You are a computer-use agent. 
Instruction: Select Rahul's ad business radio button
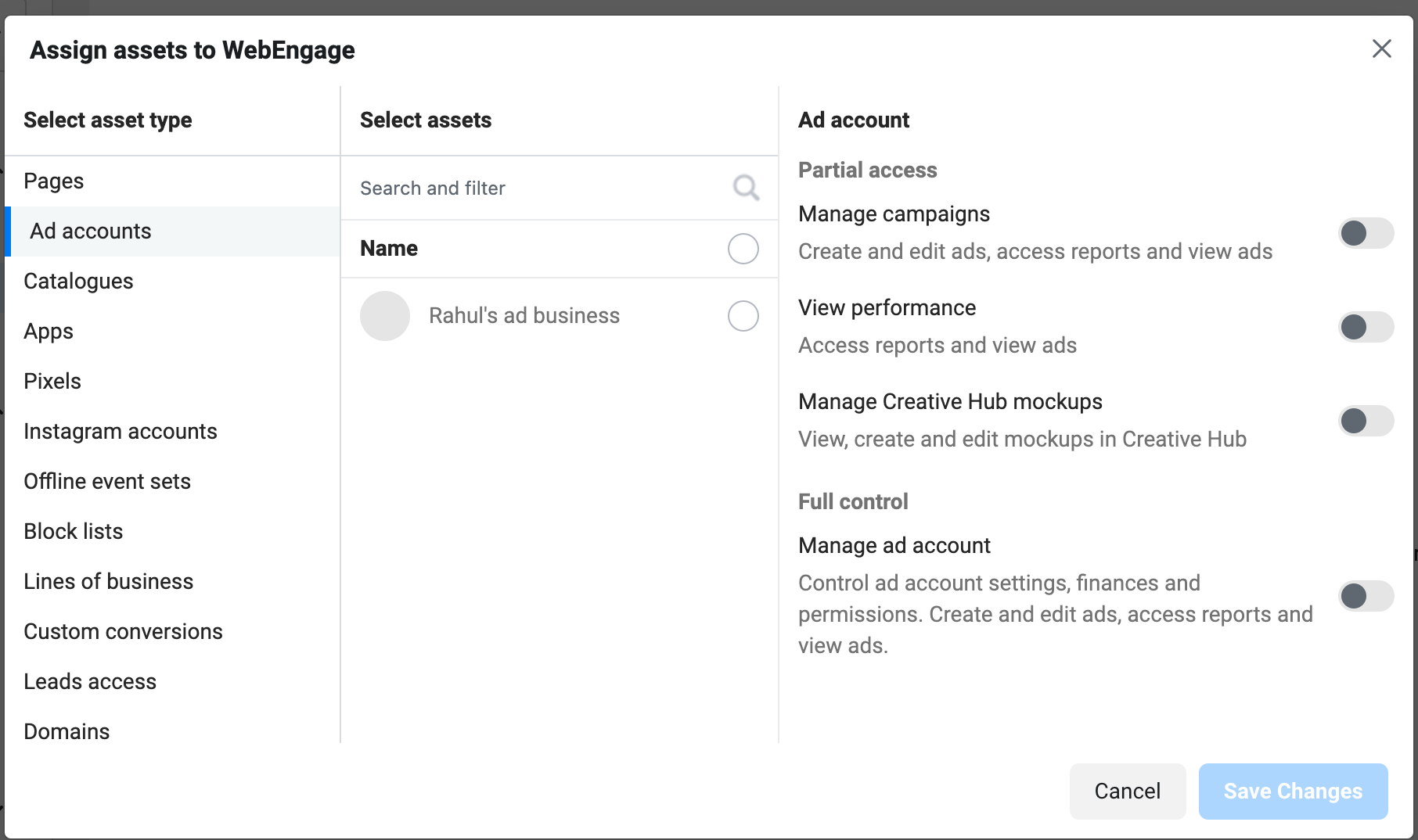coord(743,316)
